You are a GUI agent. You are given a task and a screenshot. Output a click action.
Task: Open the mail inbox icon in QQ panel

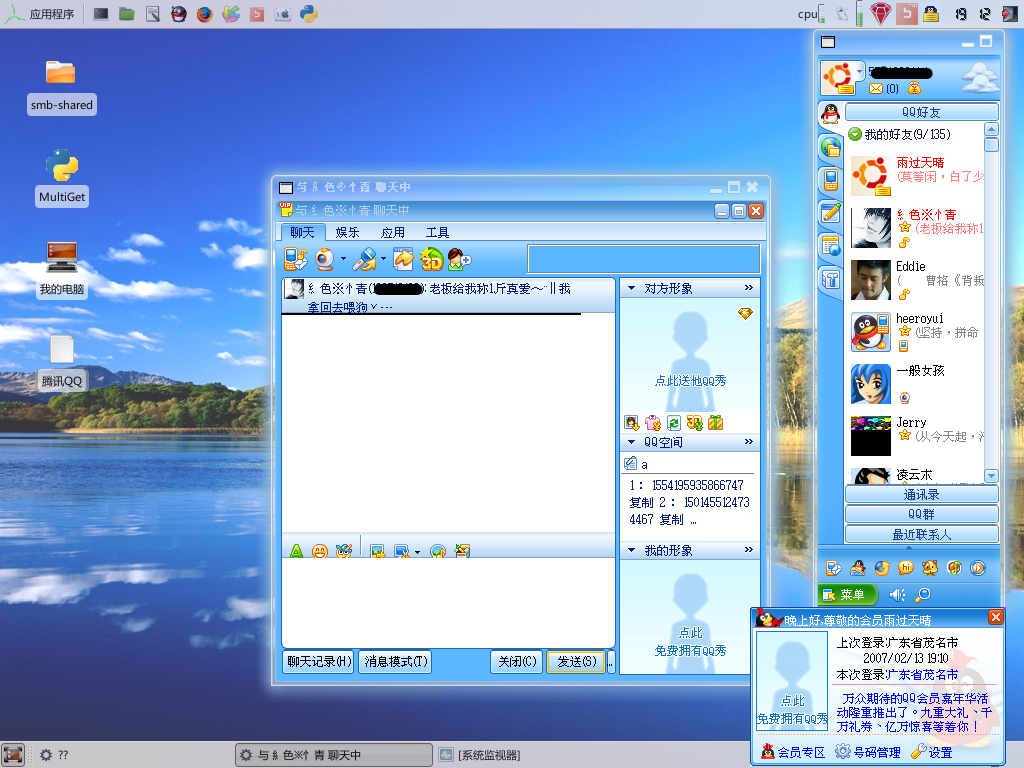(876, 88)
